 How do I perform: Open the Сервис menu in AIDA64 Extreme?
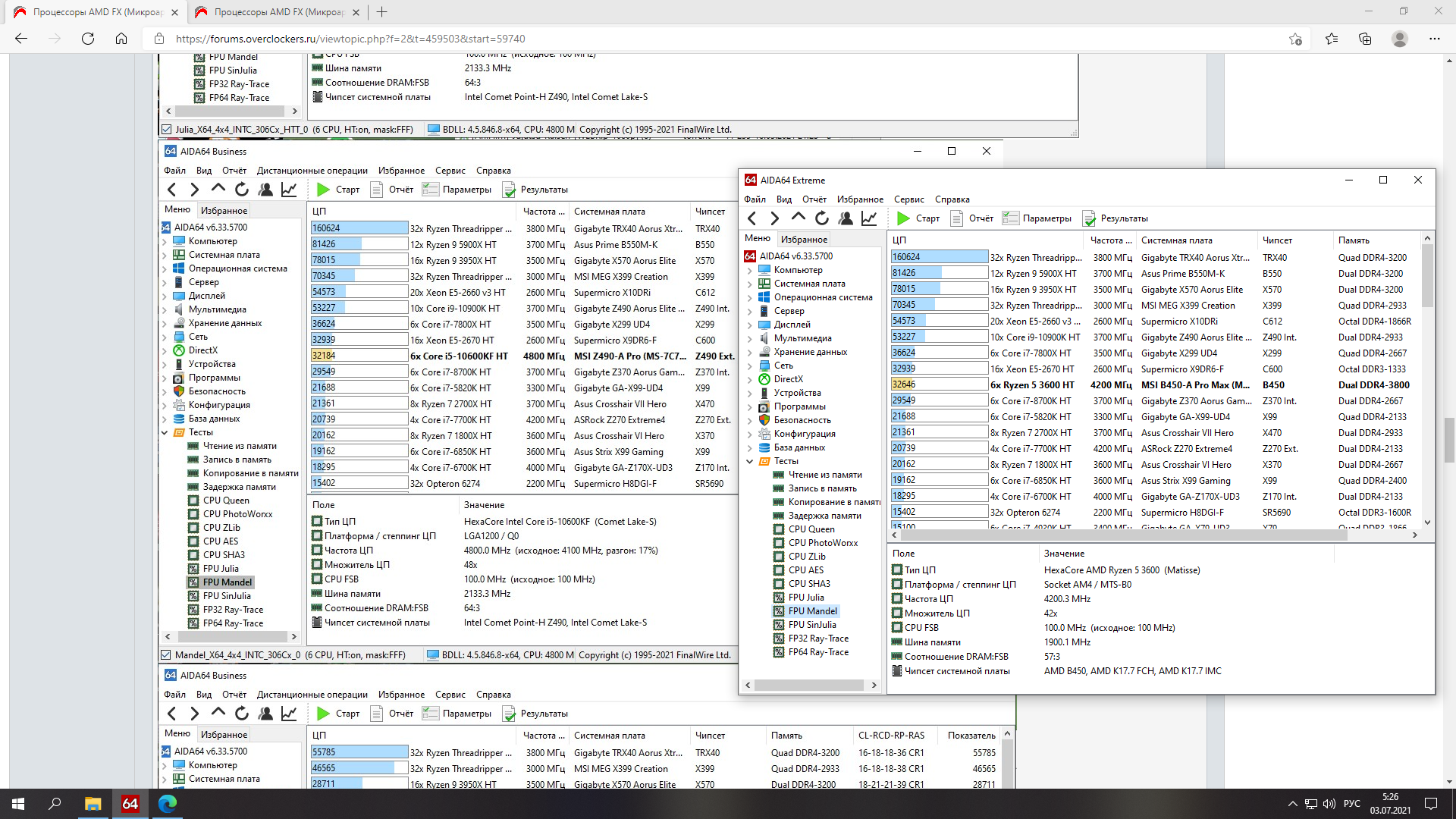(908, 199)
